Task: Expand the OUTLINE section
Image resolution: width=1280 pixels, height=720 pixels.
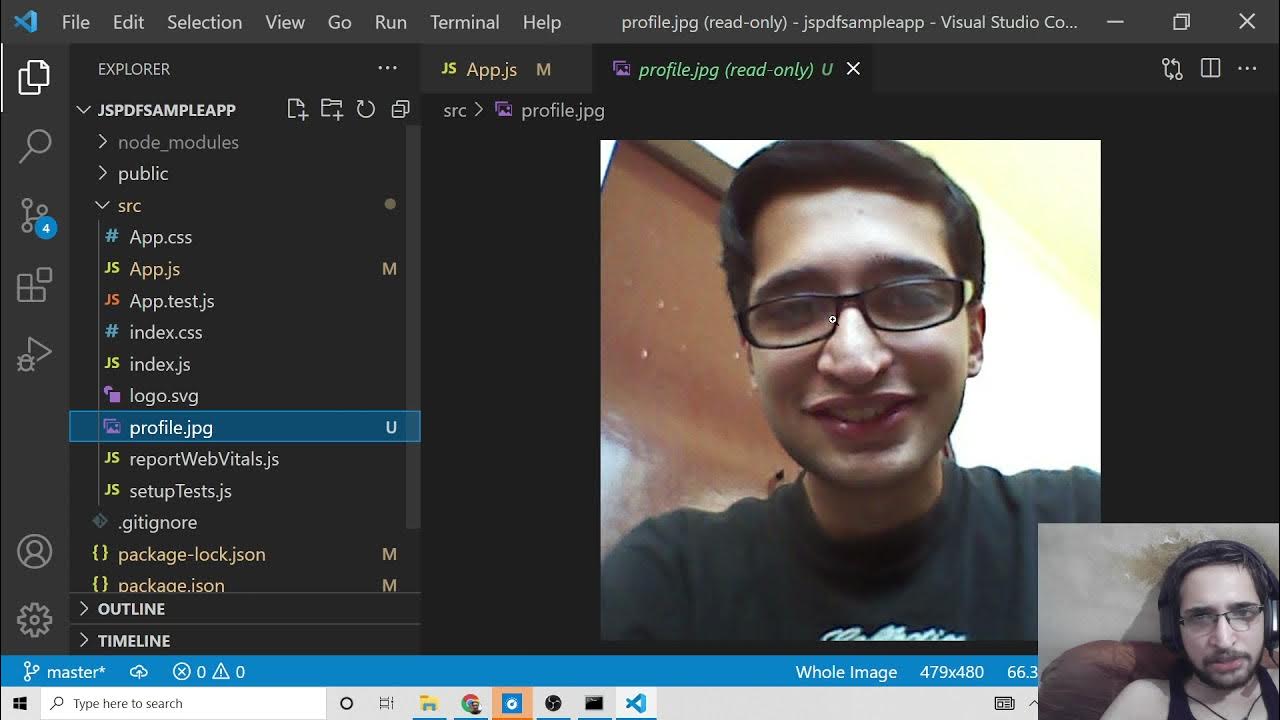Action: pos(131,609)
